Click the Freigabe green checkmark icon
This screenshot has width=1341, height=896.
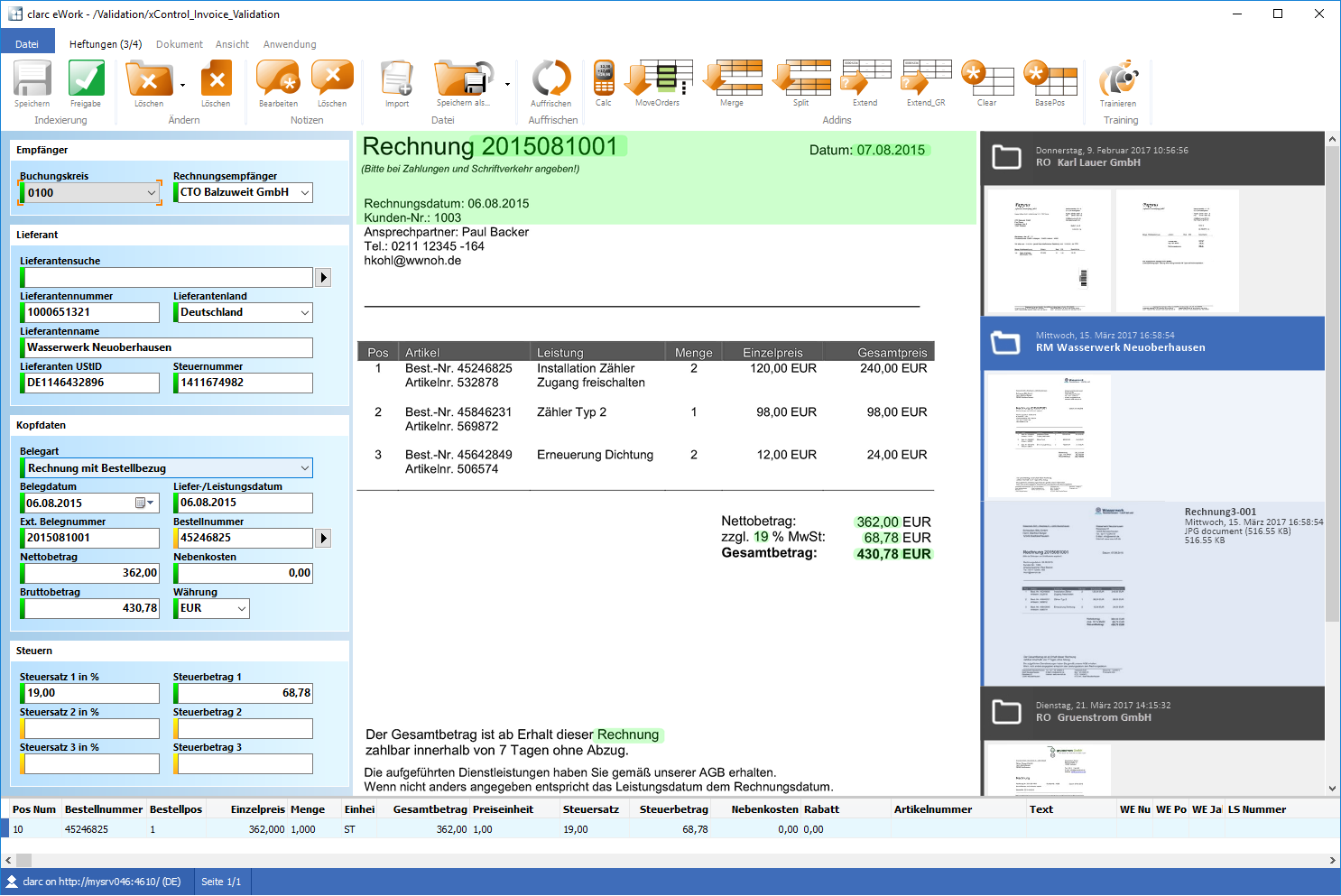click(86, 79)
